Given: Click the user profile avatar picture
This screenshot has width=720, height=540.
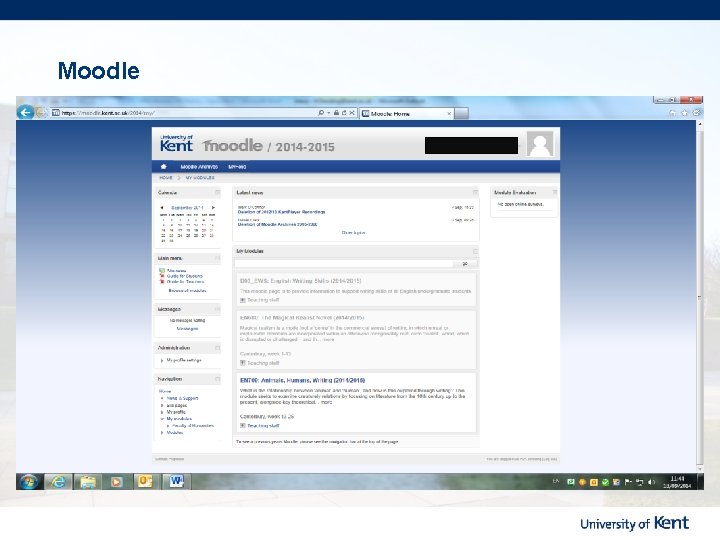Looking at the screenshot, I should [540, 144].
